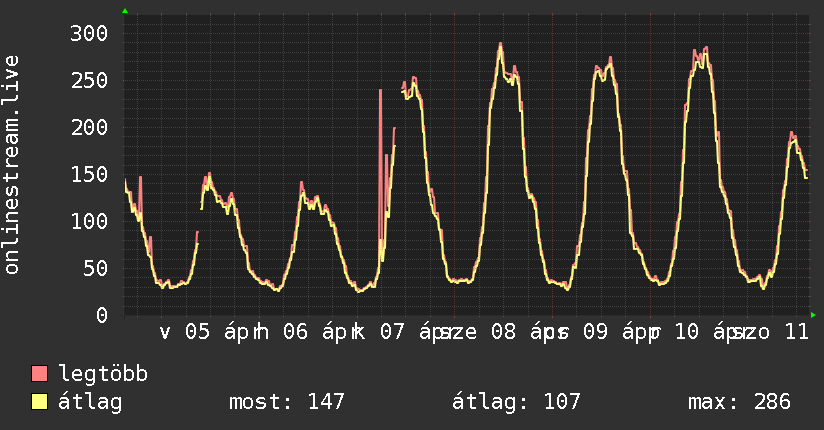Click the 100 y-axis label
Viewport: 824px width, 430px height.
(89, 221)
